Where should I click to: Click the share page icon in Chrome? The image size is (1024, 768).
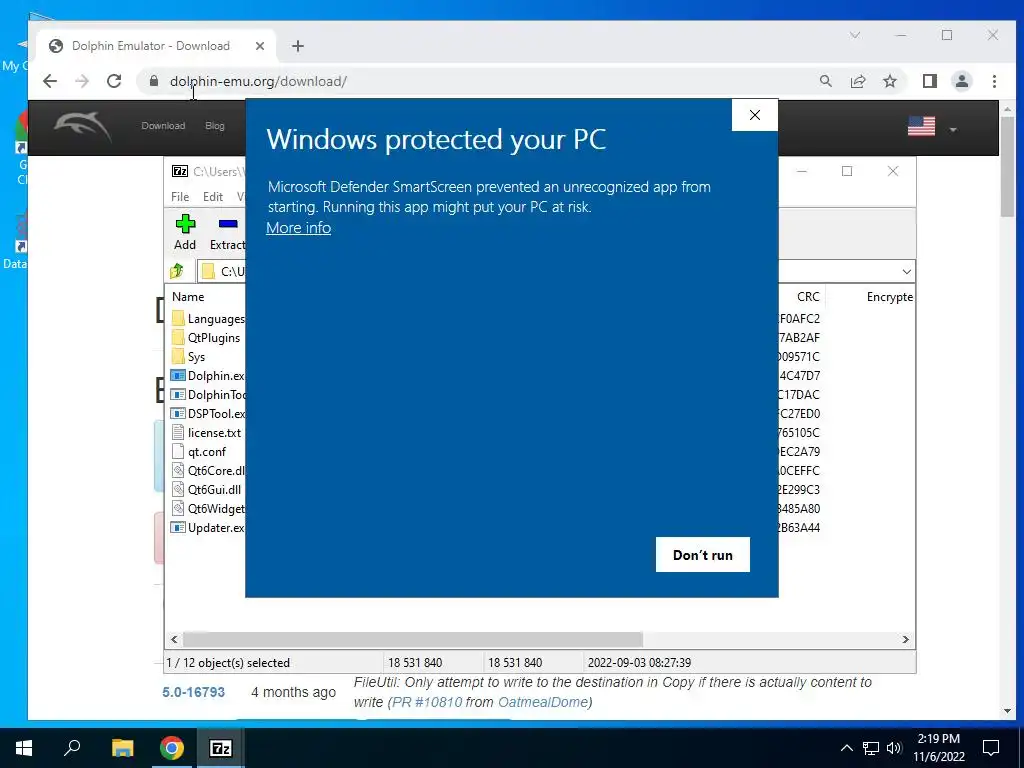pos(858,81)
